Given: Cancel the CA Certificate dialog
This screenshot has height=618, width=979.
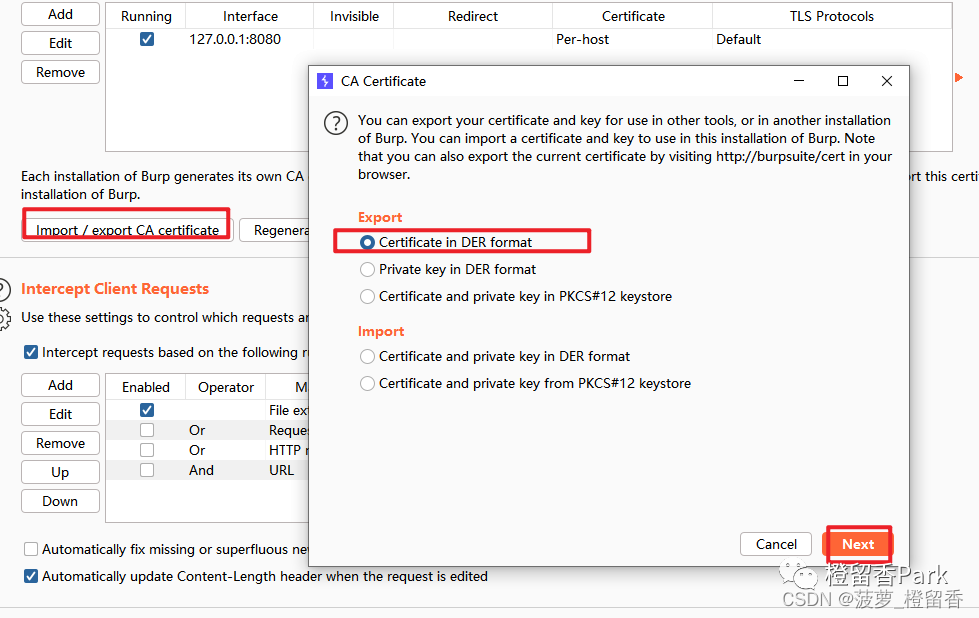Looking at the screenshot, I should coord(776,544).
